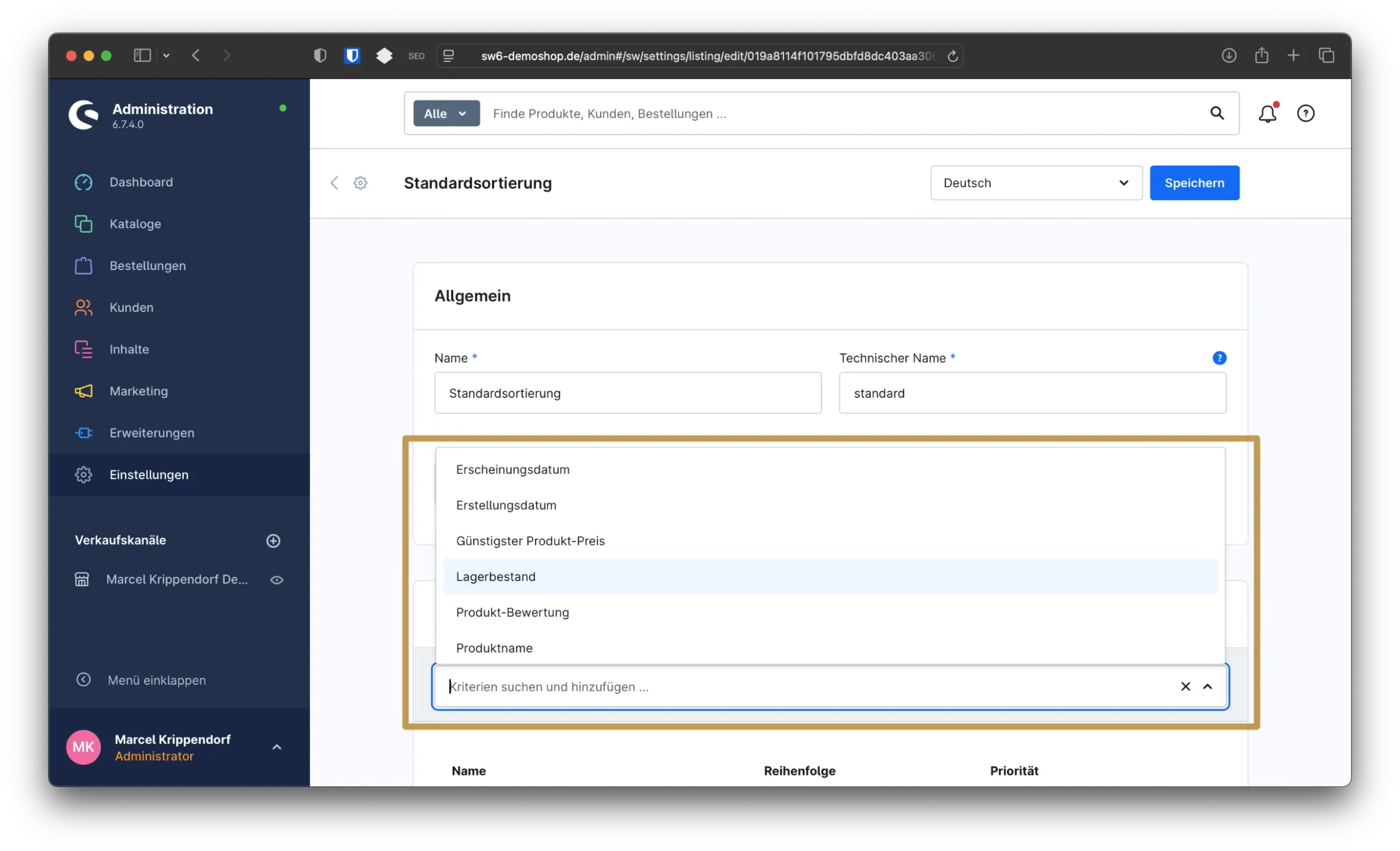Expand Marcel Krippendorf user menu
1400x851 pixels.
(277, 747)
